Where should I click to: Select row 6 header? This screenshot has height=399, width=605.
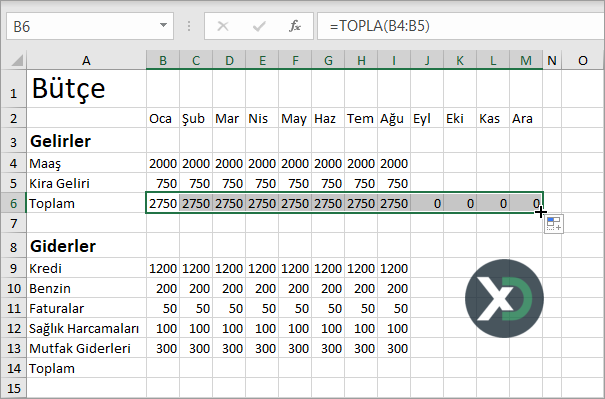14,203
